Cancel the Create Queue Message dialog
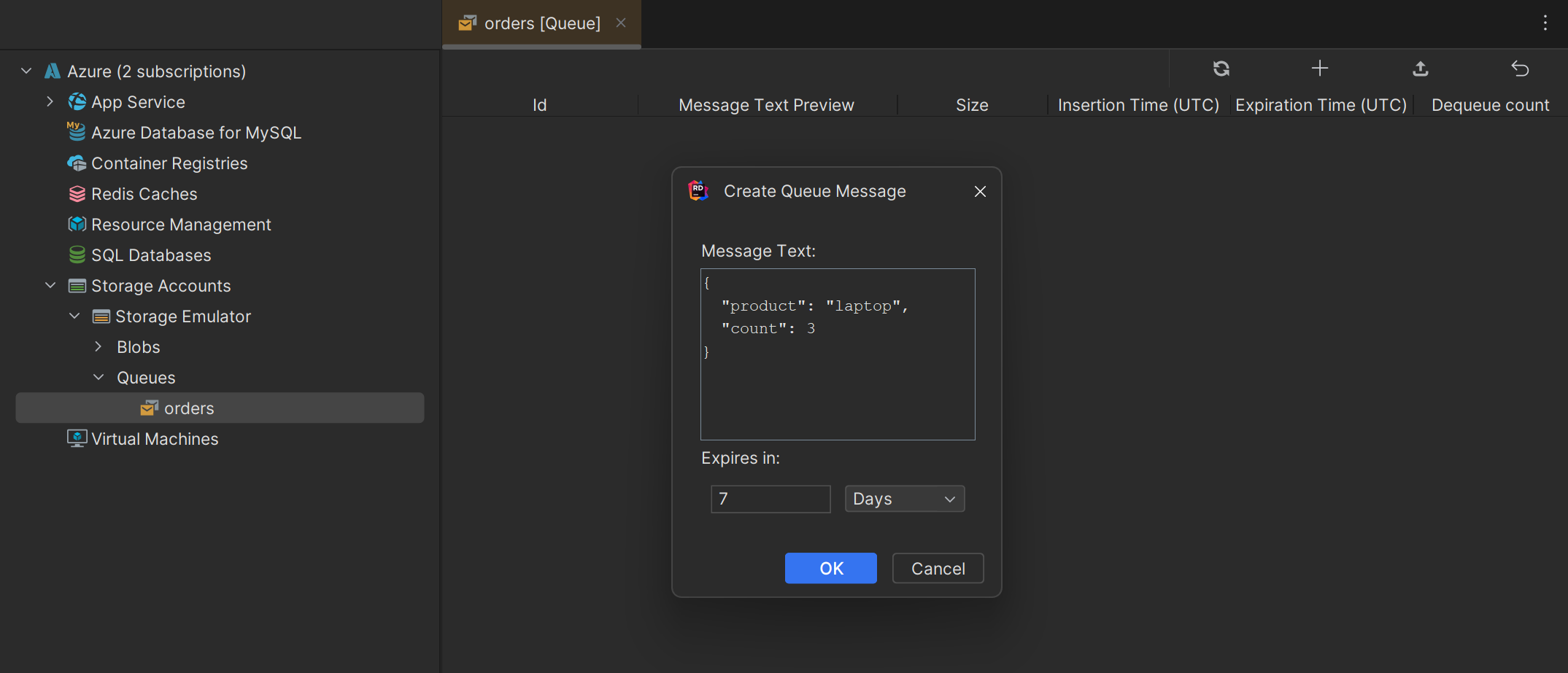This screenshot has width=1568, height=673. tap(938, 568)
